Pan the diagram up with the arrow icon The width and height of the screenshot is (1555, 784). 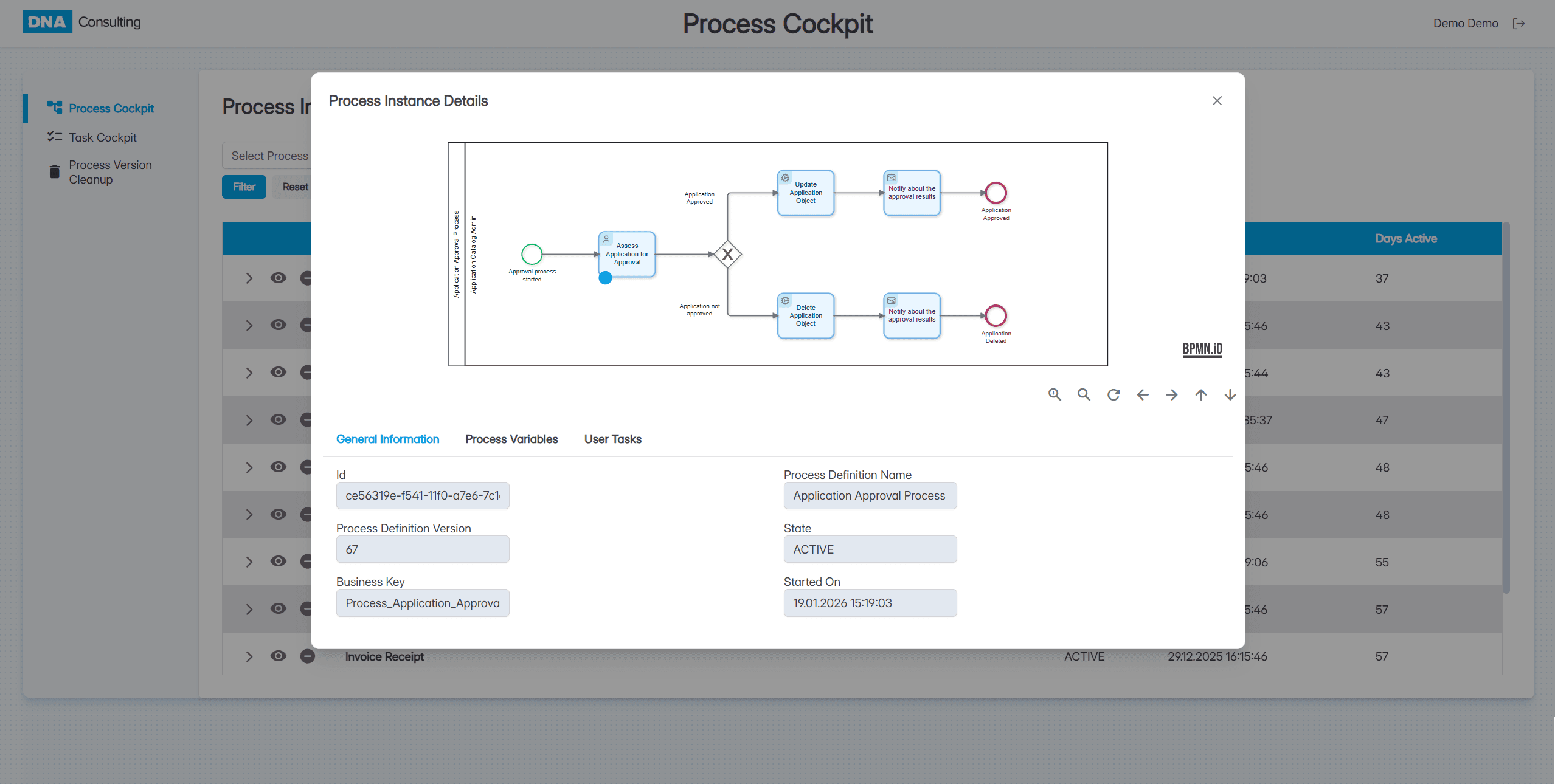[x=1200, y=395]
